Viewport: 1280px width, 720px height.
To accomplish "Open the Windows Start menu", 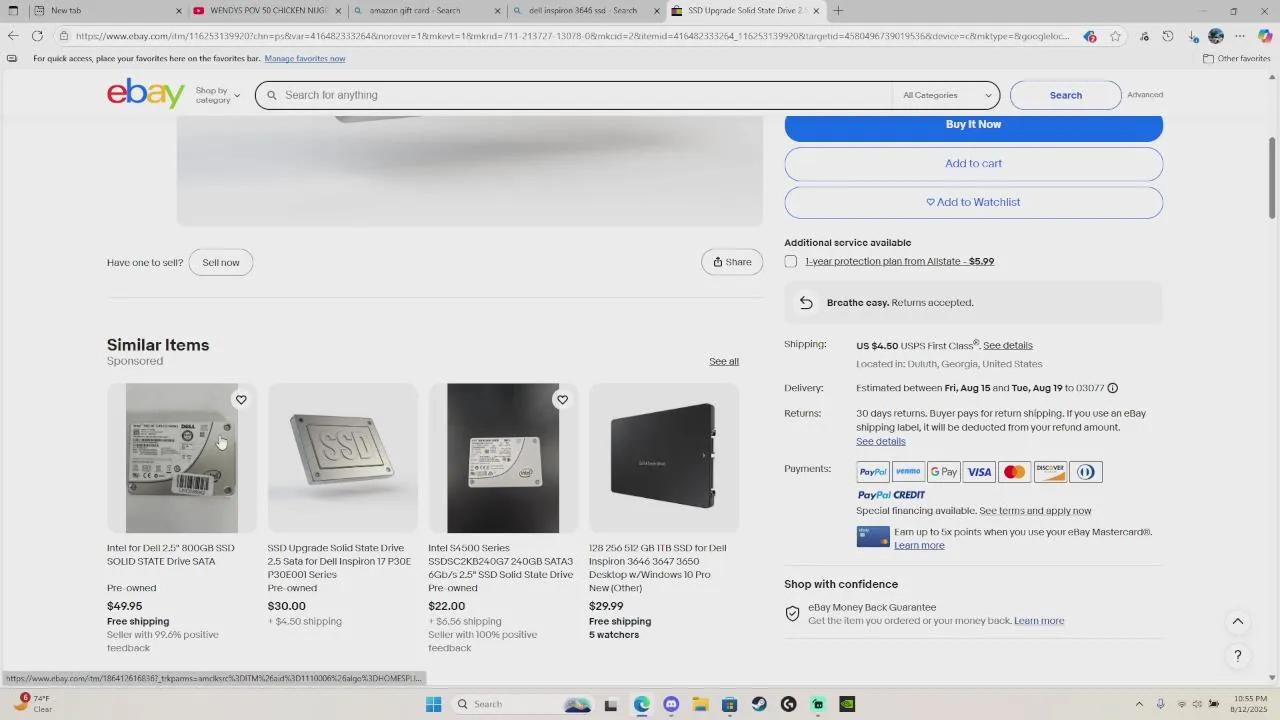I will 433,704.
